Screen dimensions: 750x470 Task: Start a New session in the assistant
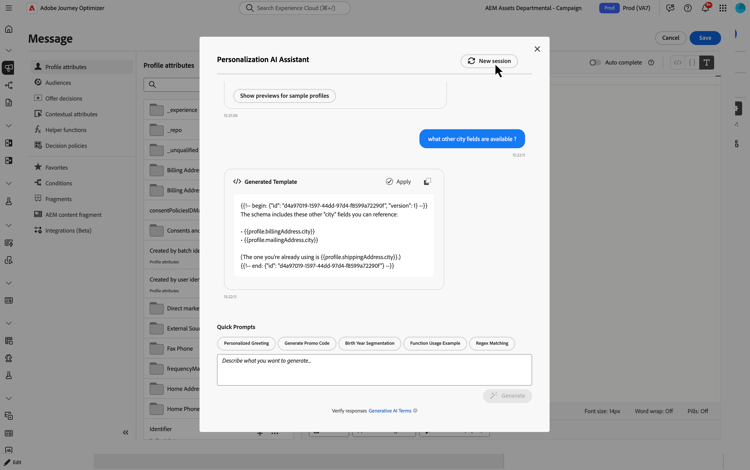pos(489,61)
